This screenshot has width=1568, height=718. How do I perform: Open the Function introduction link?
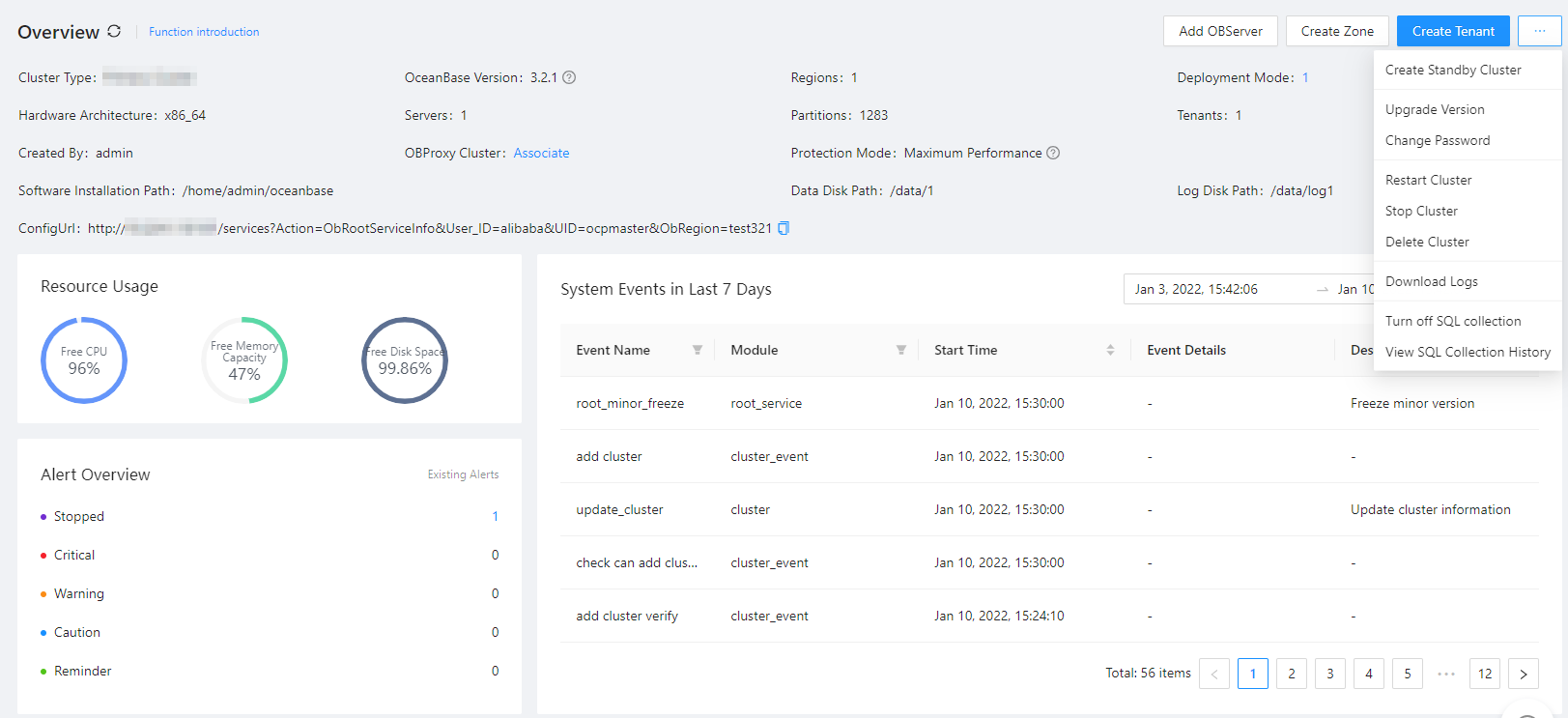[x=204, y=32]
